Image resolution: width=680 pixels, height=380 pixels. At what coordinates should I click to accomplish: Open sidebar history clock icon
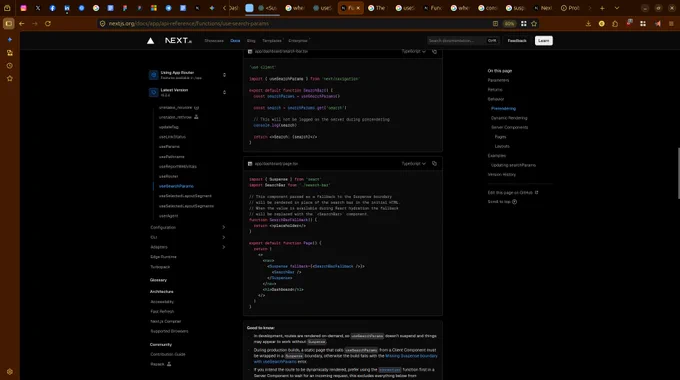click(x=10, y=66)
